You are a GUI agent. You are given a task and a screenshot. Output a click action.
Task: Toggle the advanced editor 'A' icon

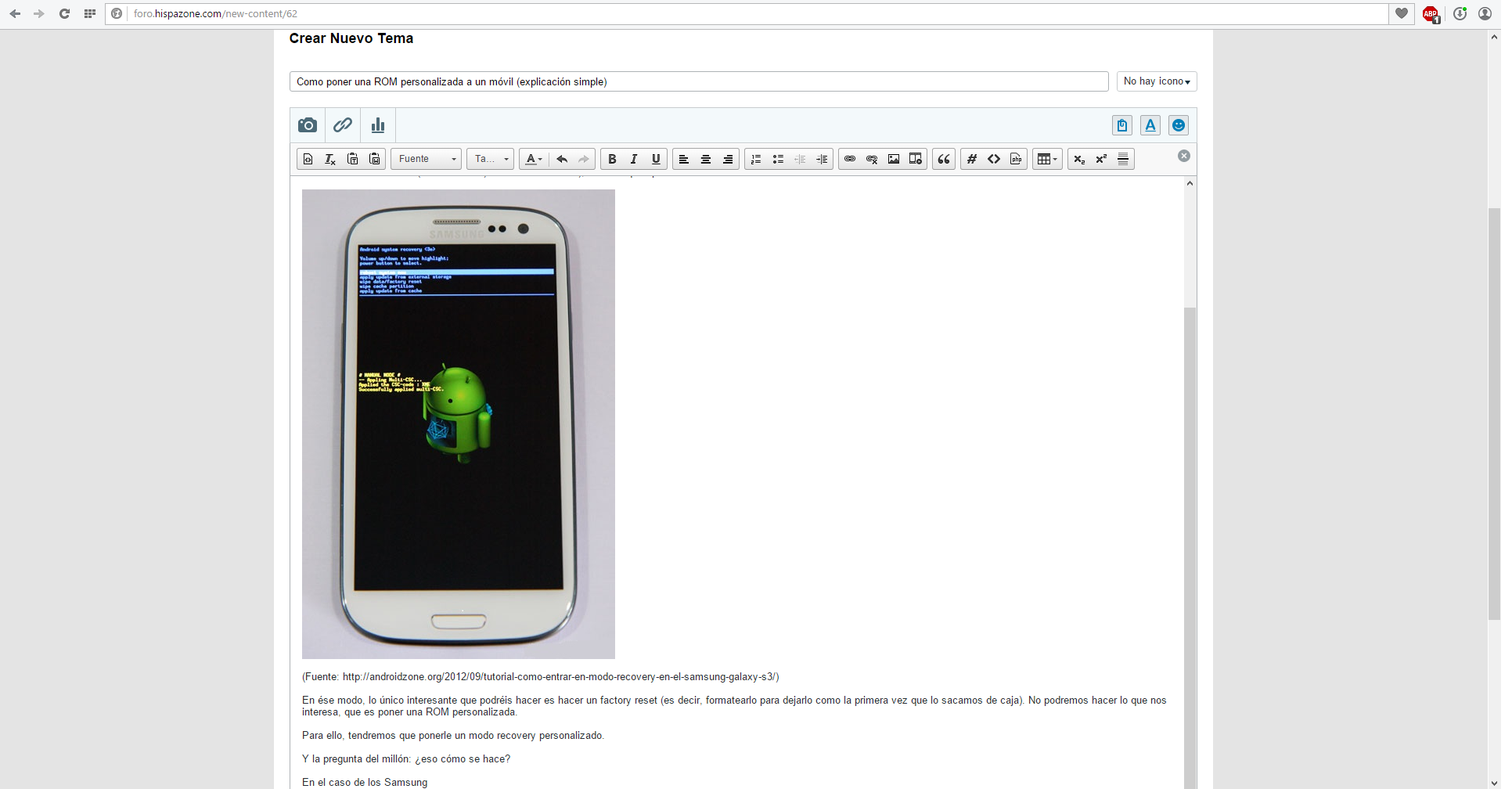[1150, 125]
